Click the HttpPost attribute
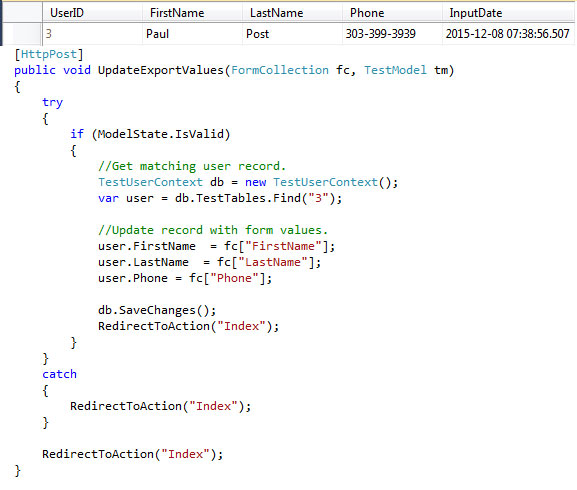 tap(49, 54)
